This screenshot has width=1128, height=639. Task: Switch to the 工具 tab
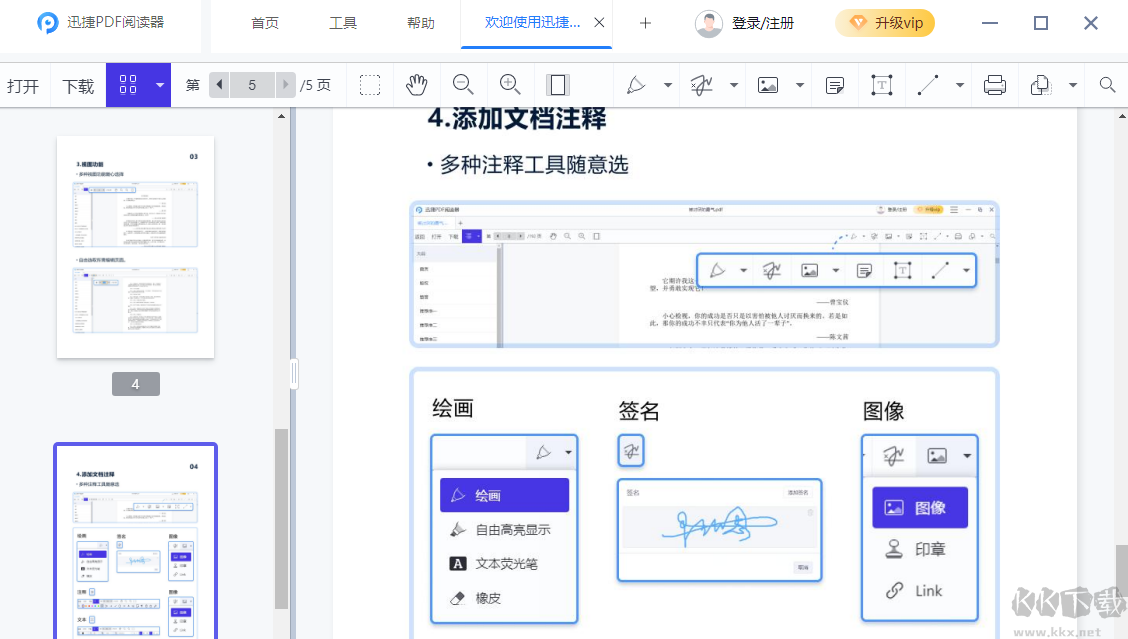[343, 23]
